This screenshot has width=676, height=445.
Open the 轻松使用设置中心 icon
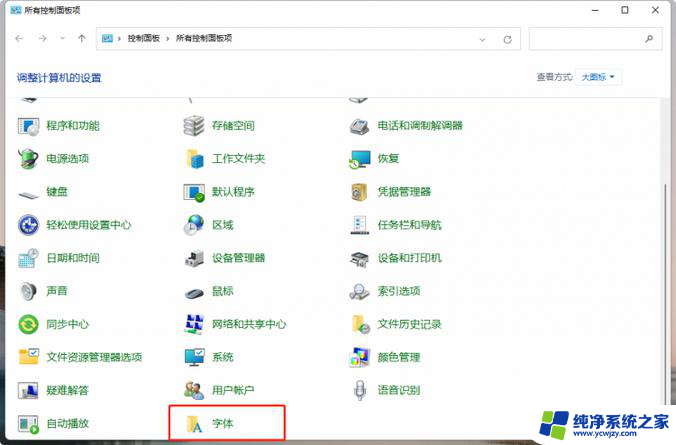pyautogui.click(x=28, y=225)
